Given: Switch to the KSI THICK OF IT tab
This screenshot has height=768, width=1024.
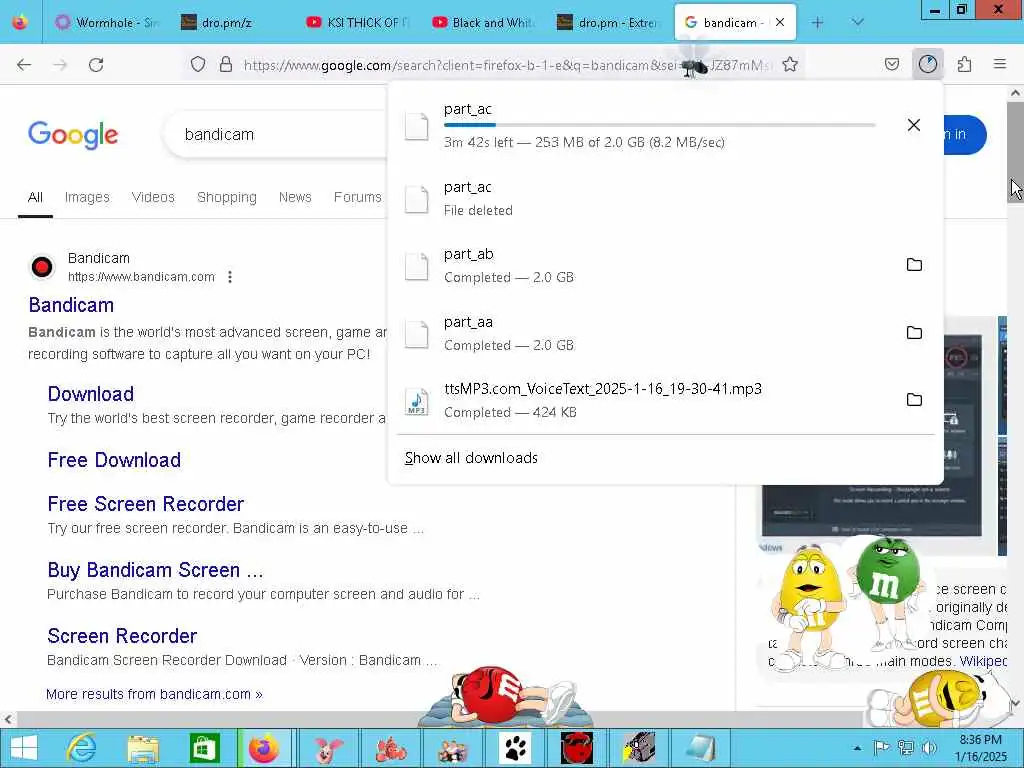Looking at the screenshot, I should (x=359, y=22).
